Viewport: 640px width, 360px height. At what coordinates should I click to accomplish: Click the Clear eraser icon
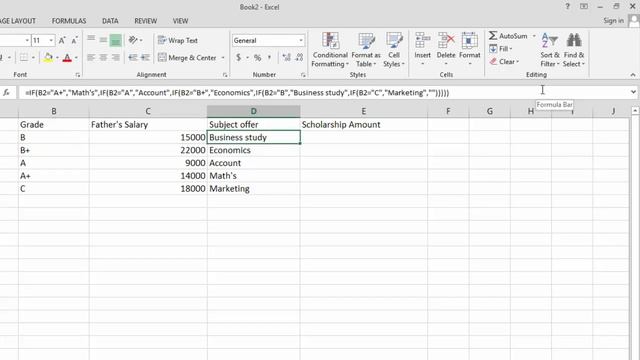pos(493,62)
